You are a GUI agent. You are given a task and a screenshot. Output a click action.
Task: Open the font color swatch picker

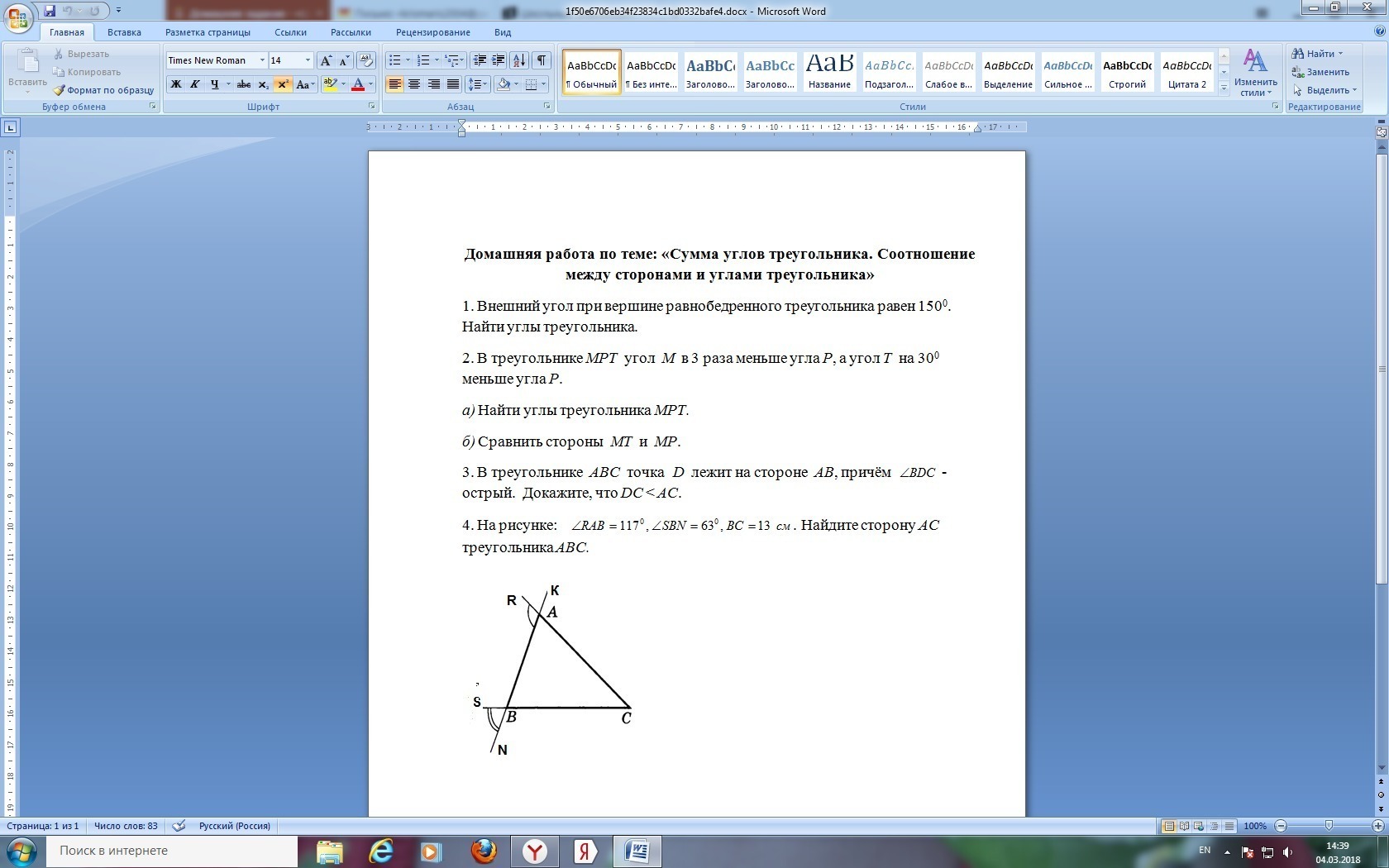pos(370,84)
